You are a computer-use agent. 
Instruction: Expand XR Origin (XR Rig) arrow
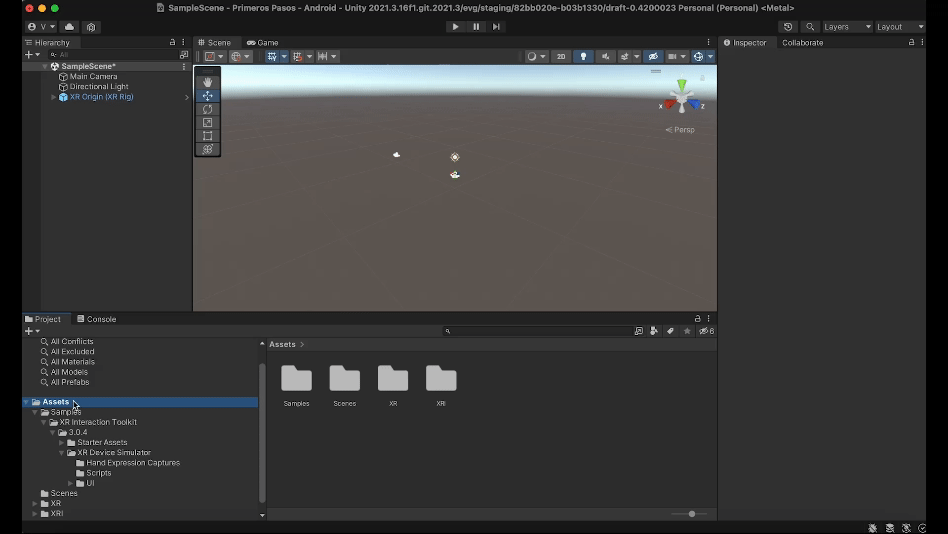click(53, 97)
